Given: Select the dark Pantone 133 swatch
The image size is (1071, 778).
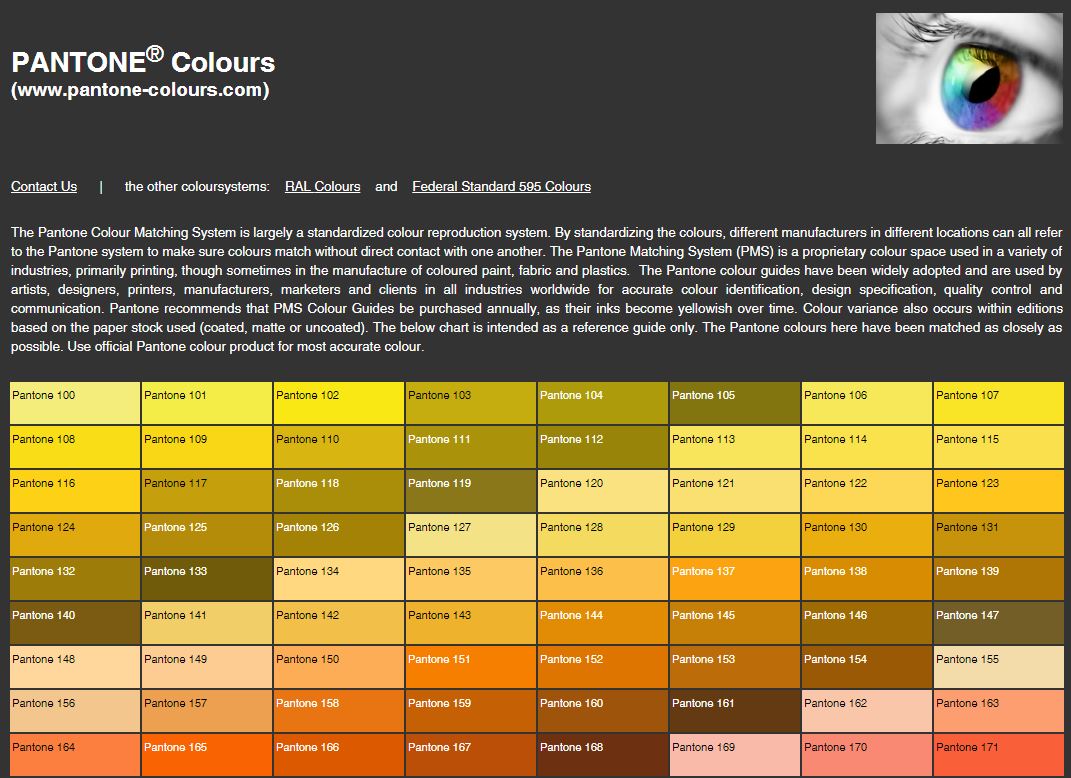Looking at the screenshot, I should 207,579.
